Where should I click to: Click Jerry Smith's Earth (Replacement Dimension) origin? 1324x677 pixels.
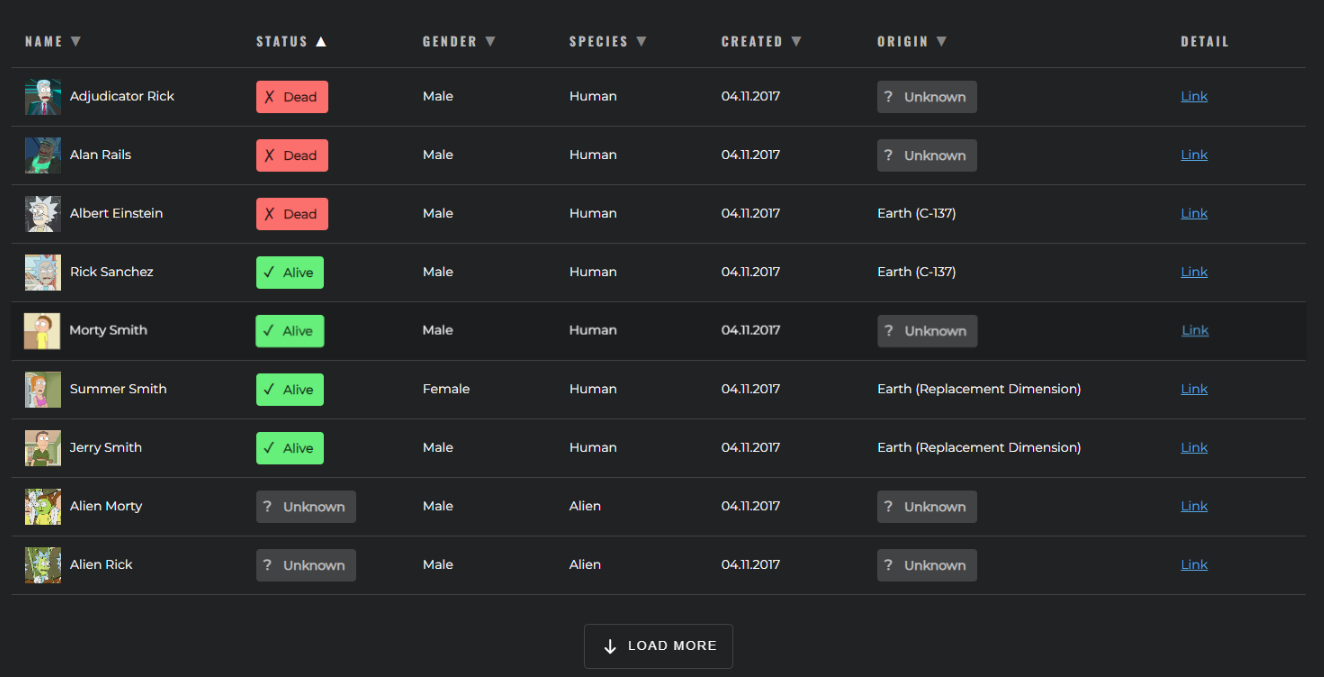pyautogui.click(x=979, y=447)
